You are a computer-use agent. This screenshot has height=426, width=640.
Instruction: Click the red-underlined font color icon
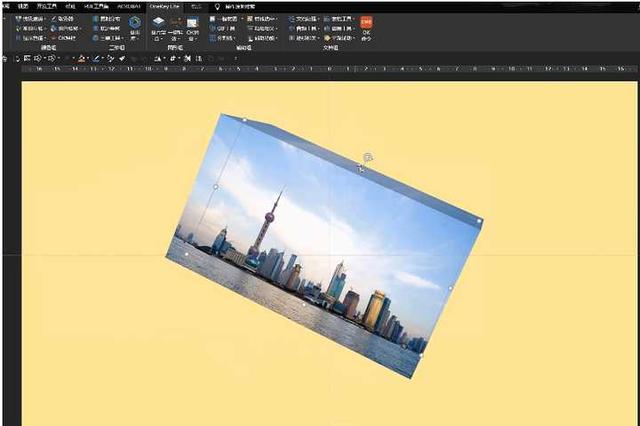pos(82,59)
